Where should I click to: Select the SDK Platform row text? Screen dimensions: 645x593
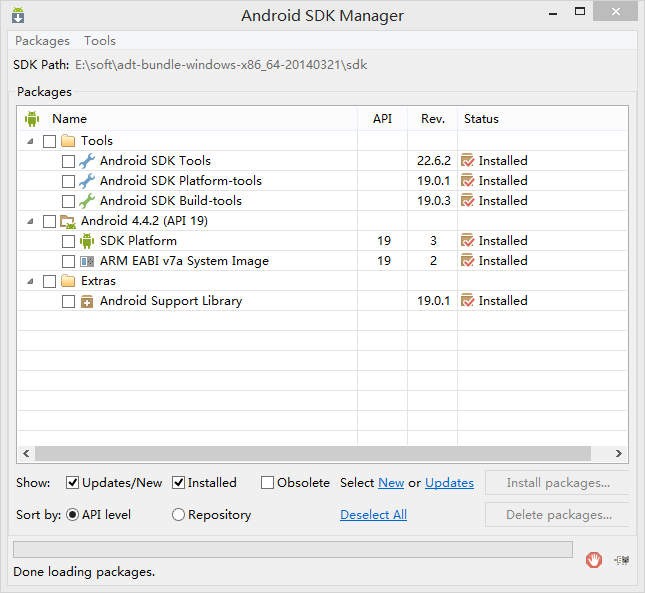pos(138,241)
